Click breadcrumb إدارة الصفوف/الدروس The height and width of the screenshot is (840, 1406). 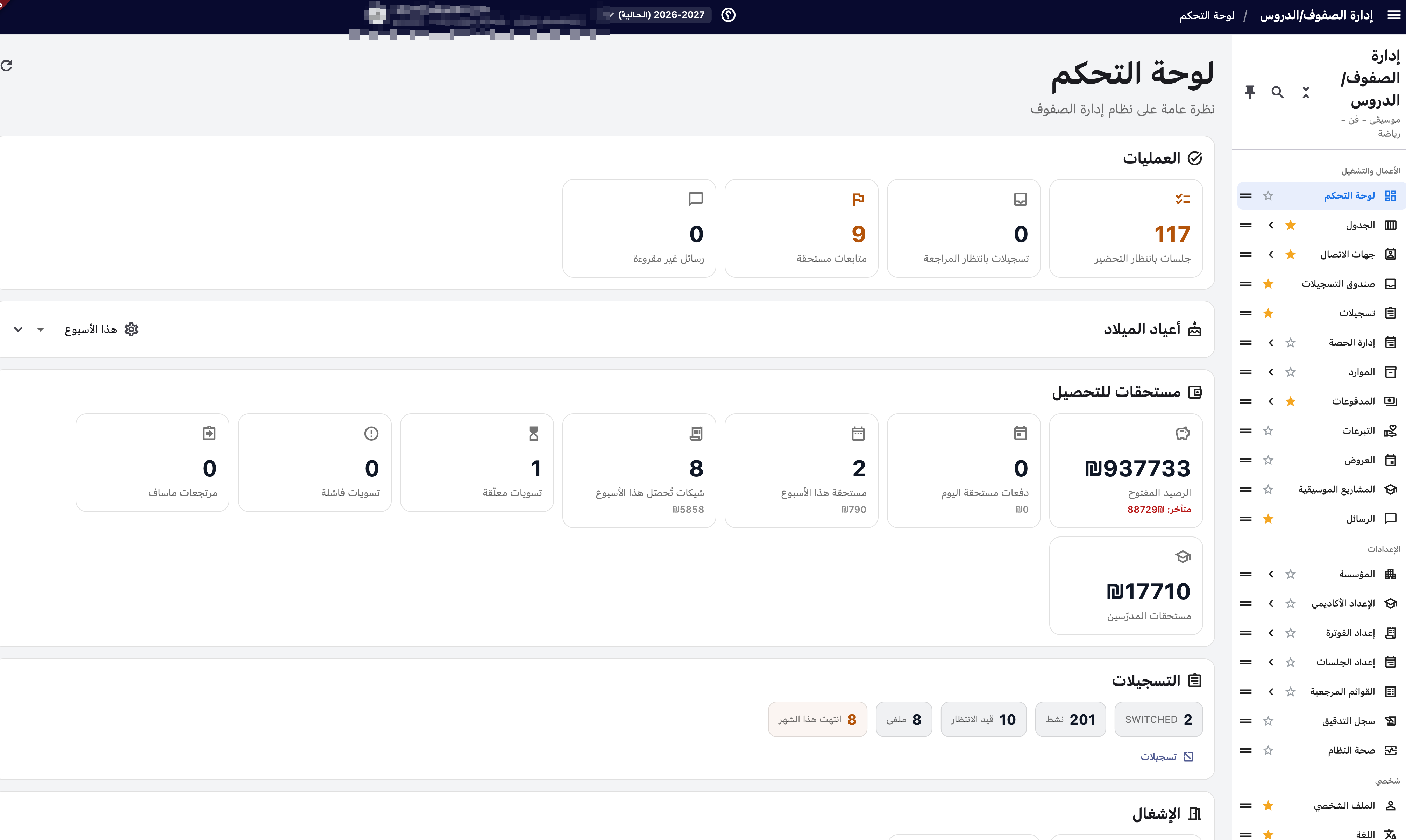pyautogui.click(x=1316, y=15)
